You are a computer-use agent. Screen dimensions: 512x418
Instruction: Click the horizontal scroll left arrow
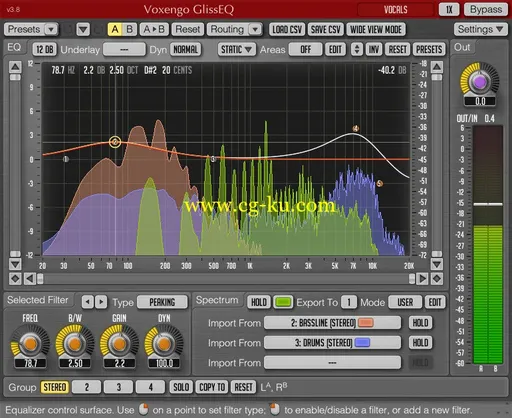30,279
